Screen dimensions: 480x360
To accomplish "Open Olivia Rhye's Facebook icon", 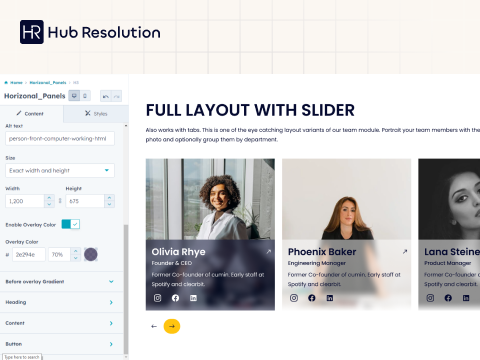I will [175, 298].
